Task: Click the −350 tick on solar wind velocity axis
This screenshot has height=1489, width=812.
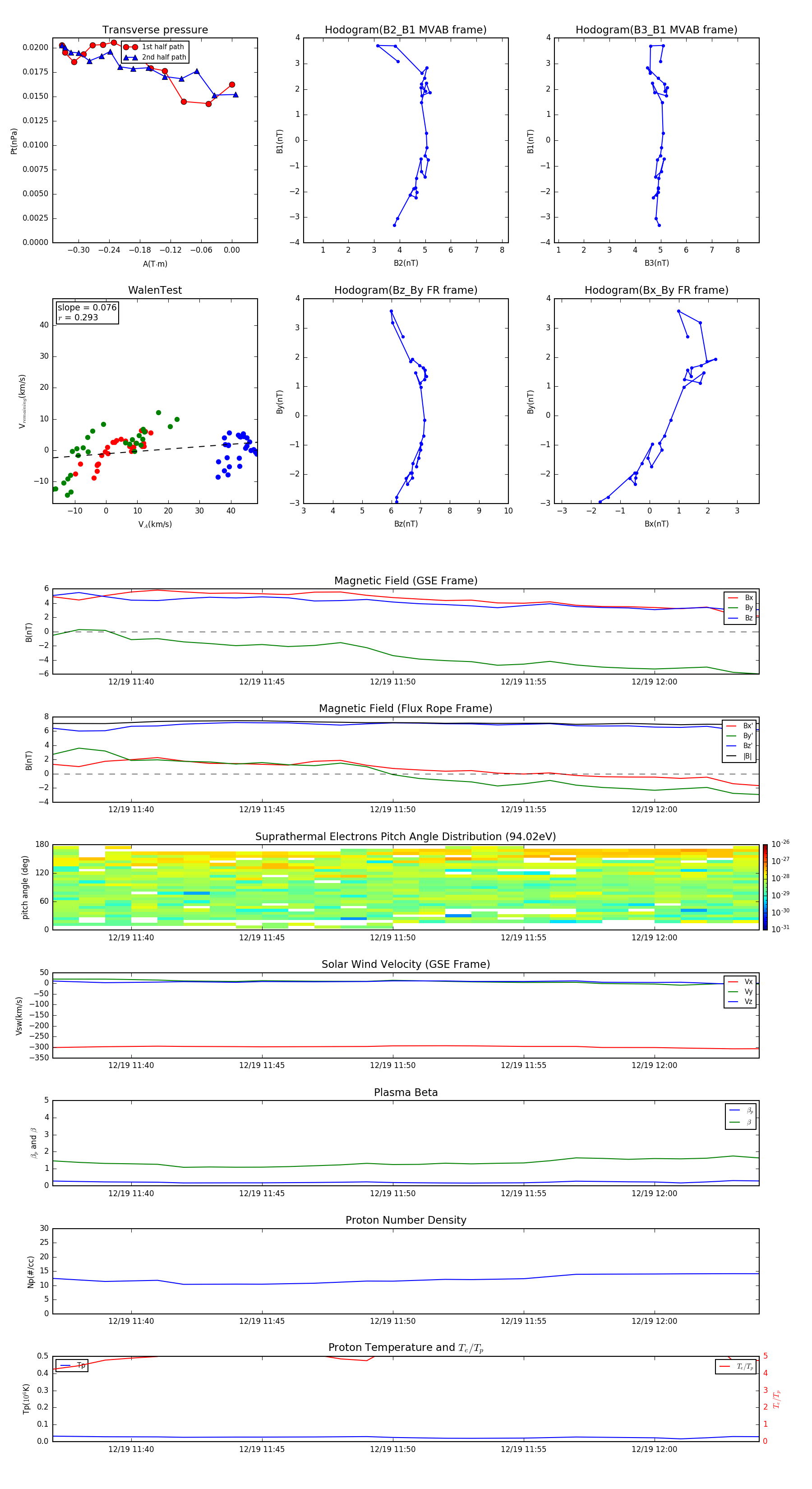Action: click(38, 1058)
